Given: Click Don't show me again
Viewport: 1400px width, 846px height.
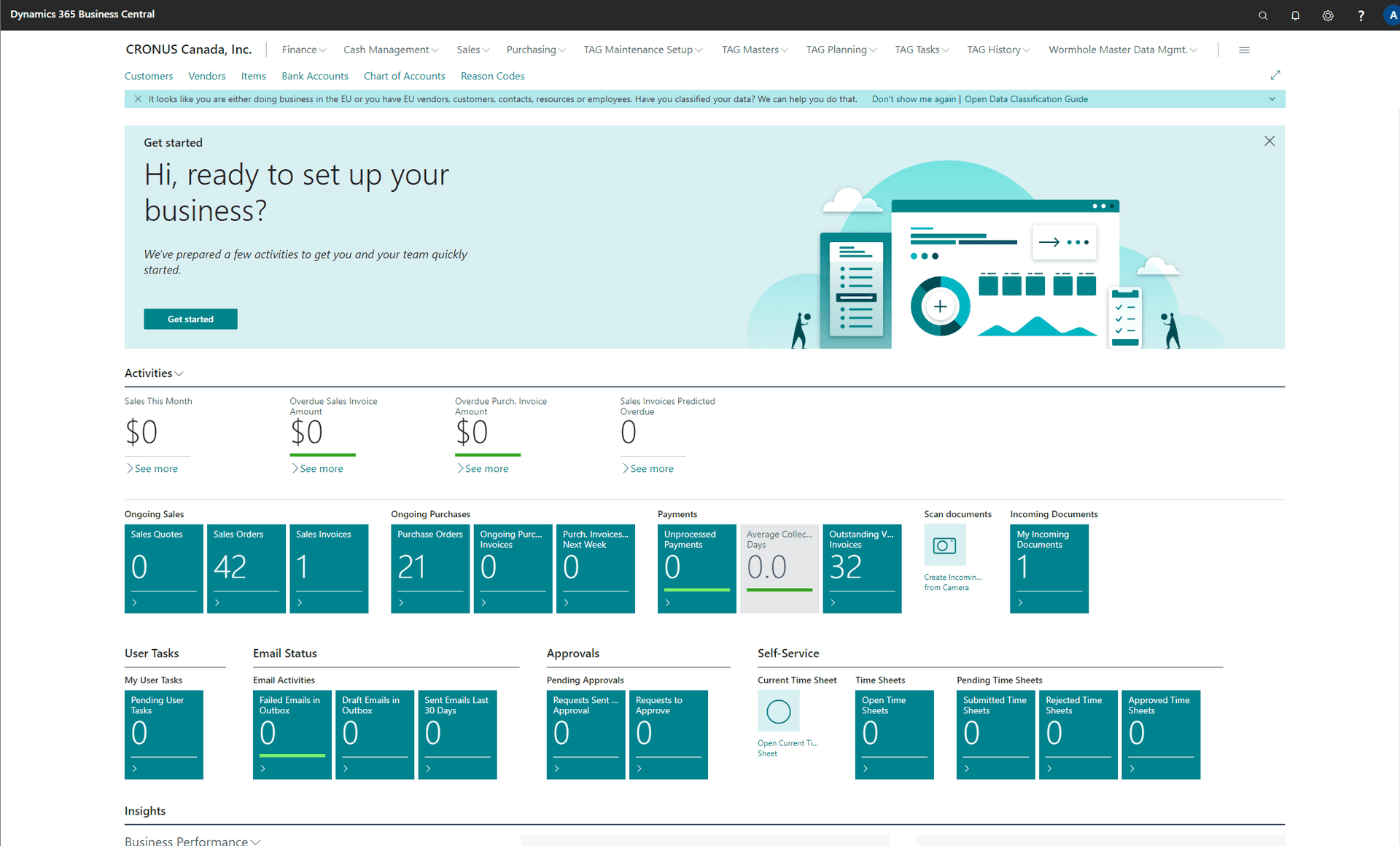Looking at the screenshot, I should (x=914, y=99).
